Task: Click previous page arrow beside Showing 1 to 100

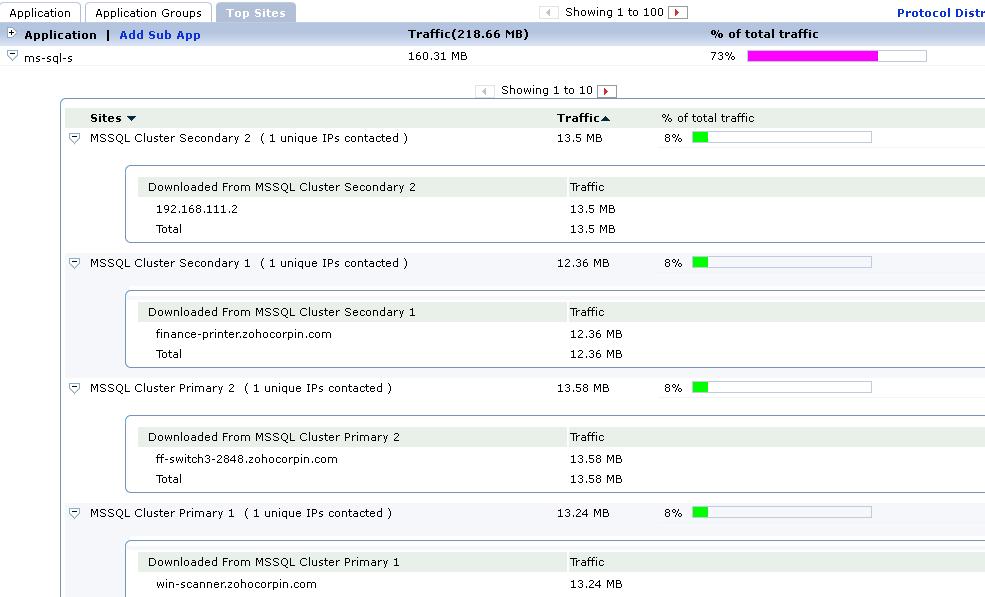Action: [x=549, y=13]
